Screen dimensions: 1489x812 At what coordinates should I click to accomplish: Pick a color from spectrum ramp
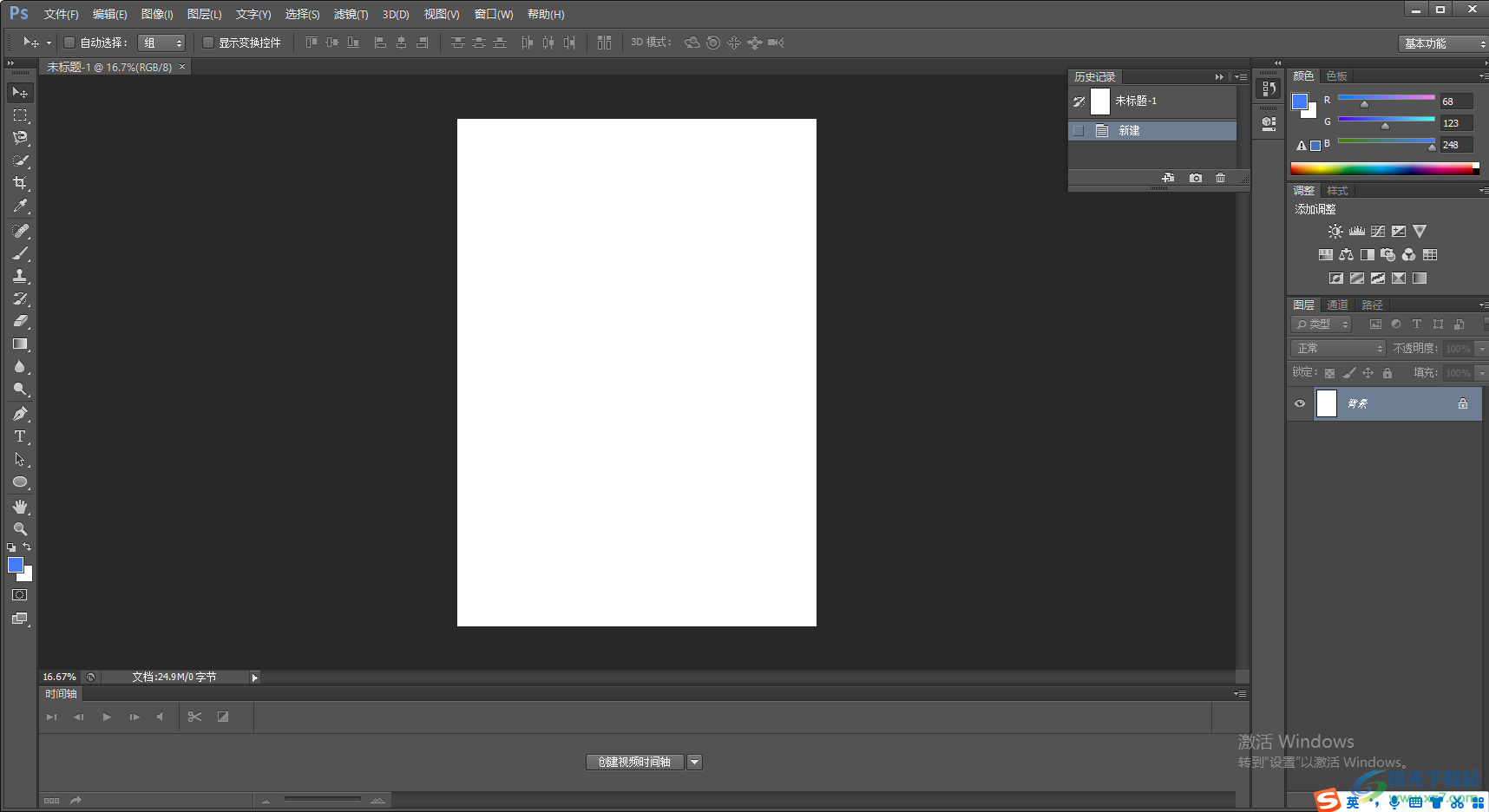click(x=1385, y=168)
